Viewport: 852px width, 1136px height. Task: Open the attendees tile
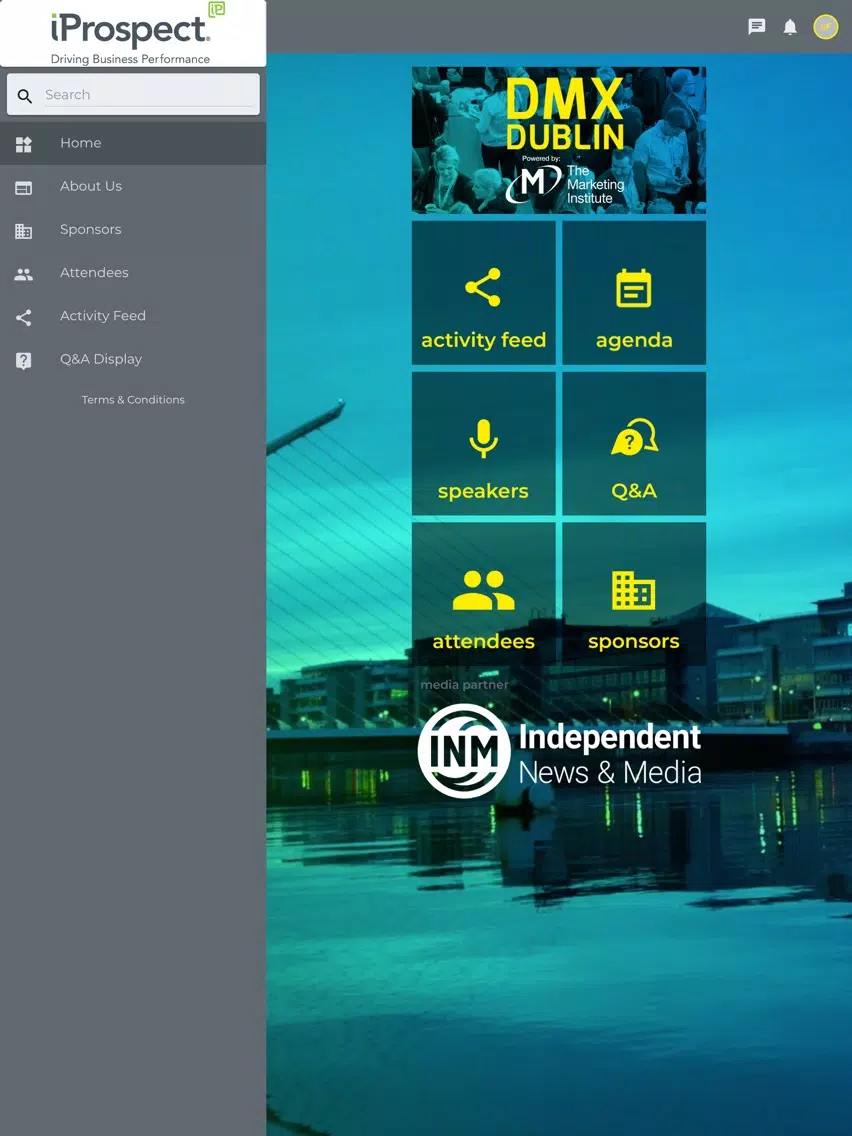pyautogui.click(x=483, y=594)
